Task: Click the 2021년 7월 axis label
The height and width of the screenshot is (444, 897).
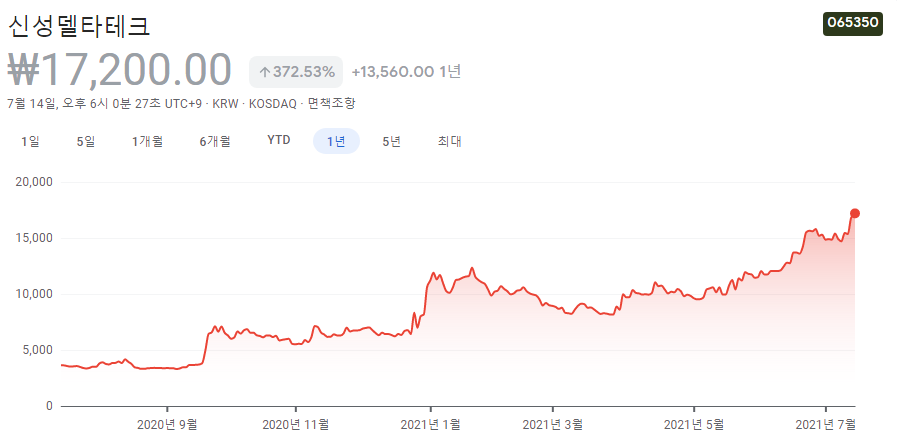Action: [826, 424]
